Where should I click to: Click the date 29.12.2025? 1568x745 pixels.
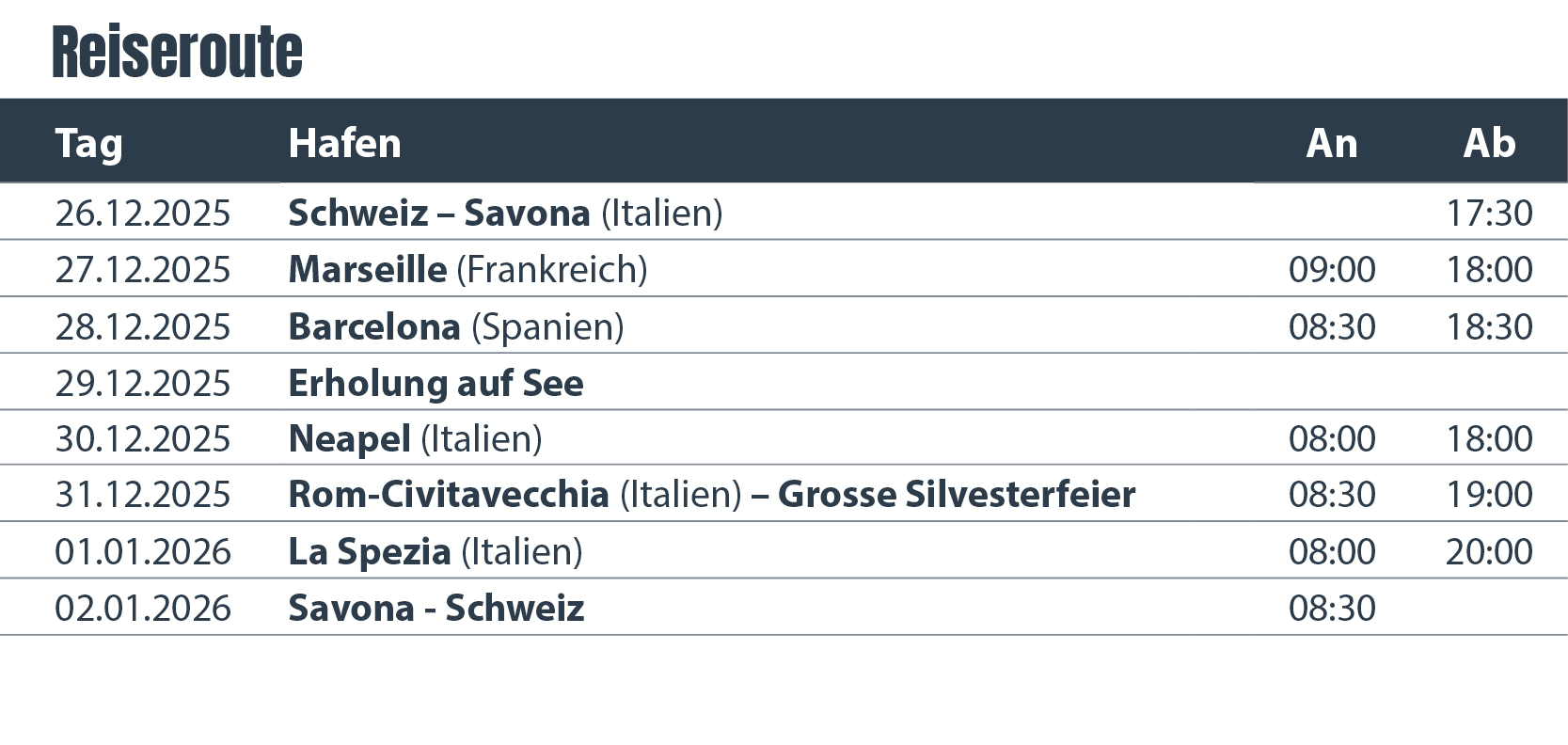click(x=142, y=384)
